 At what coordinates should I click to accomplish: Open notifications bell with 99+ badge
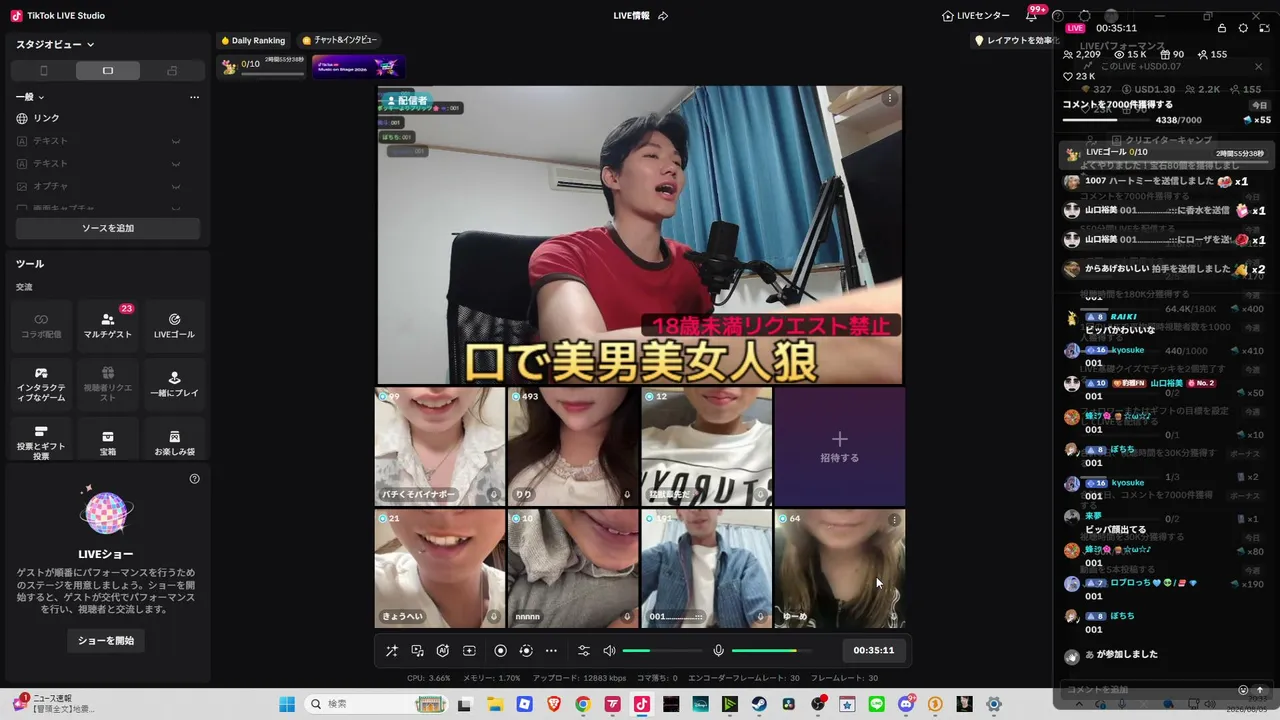[1031, 16]
